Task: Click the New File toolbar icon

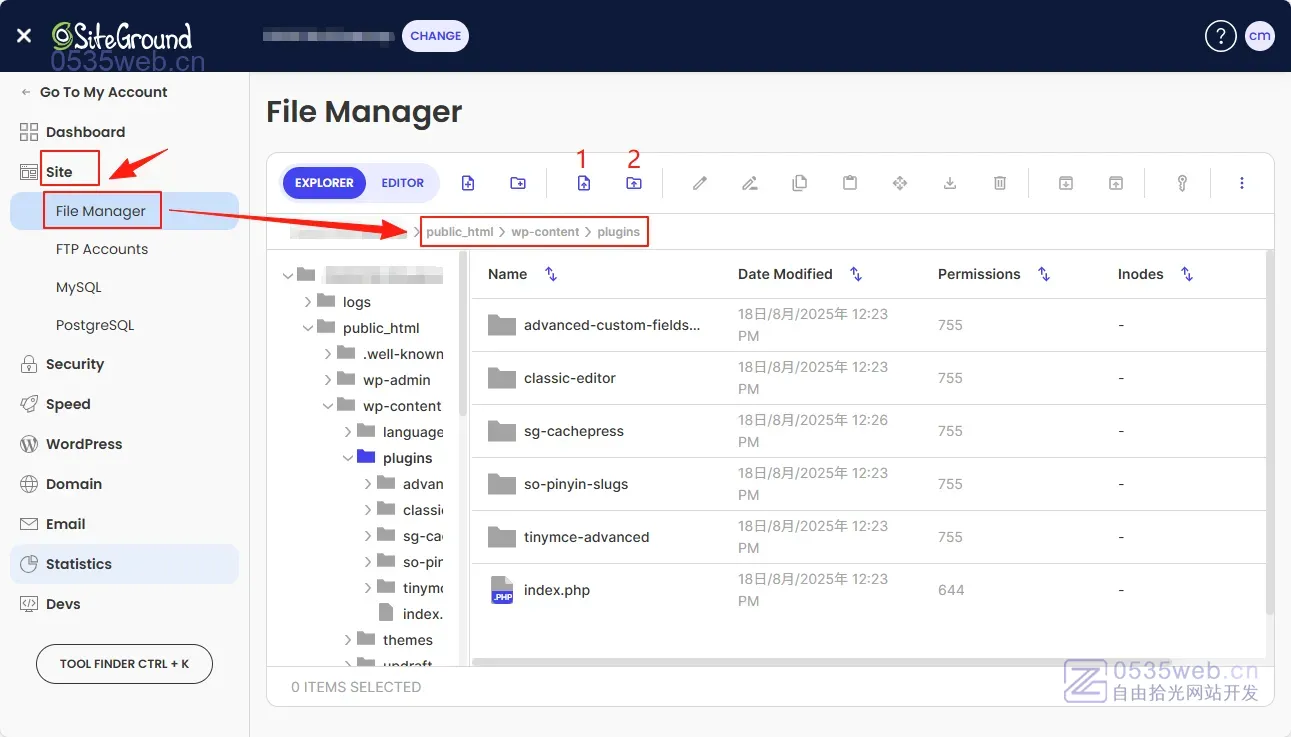Action: click(x=467, y=183)
